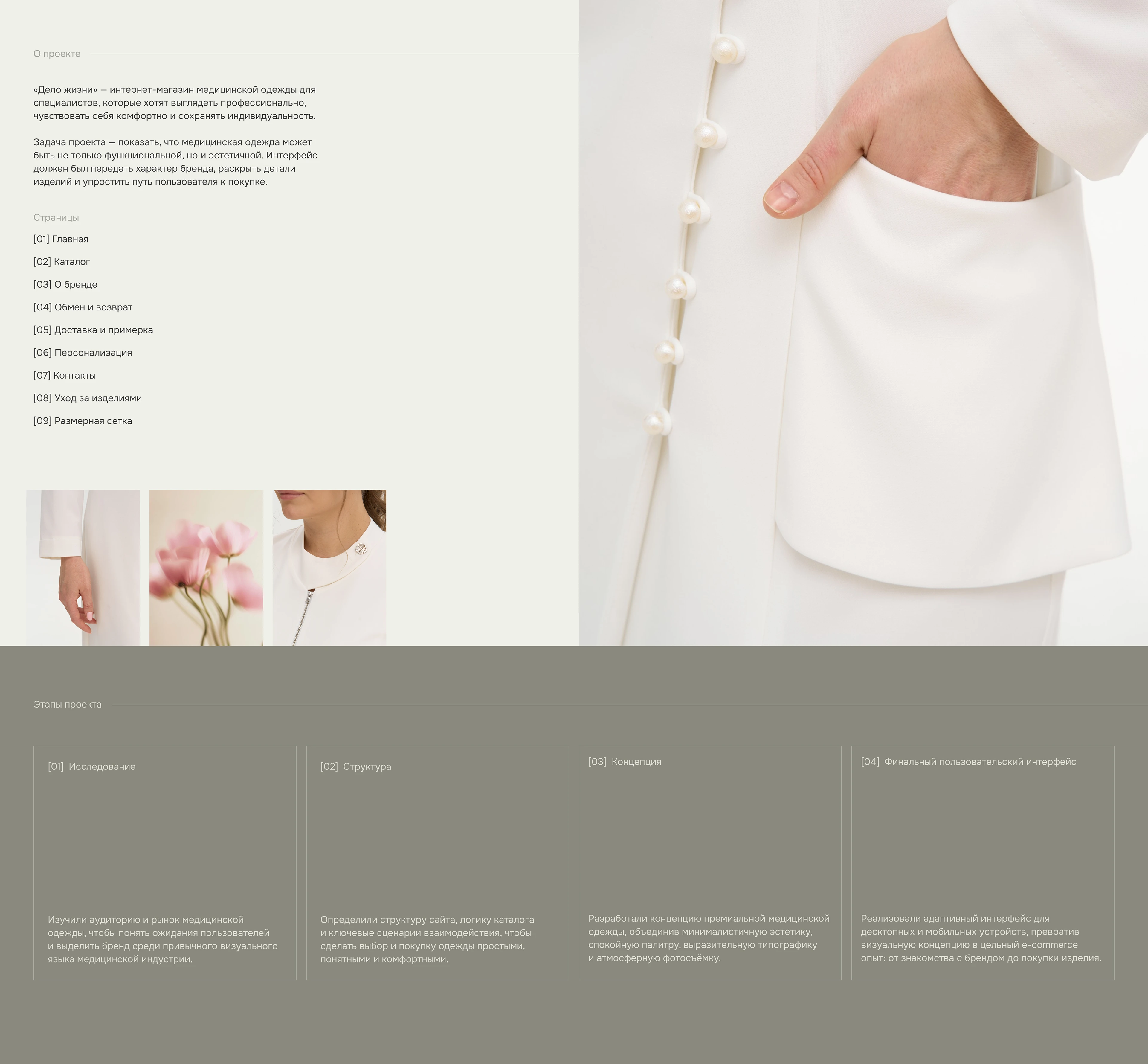Click the О проекте section heading
This screenshot has width=1148, height=1064.
[57, 54]
